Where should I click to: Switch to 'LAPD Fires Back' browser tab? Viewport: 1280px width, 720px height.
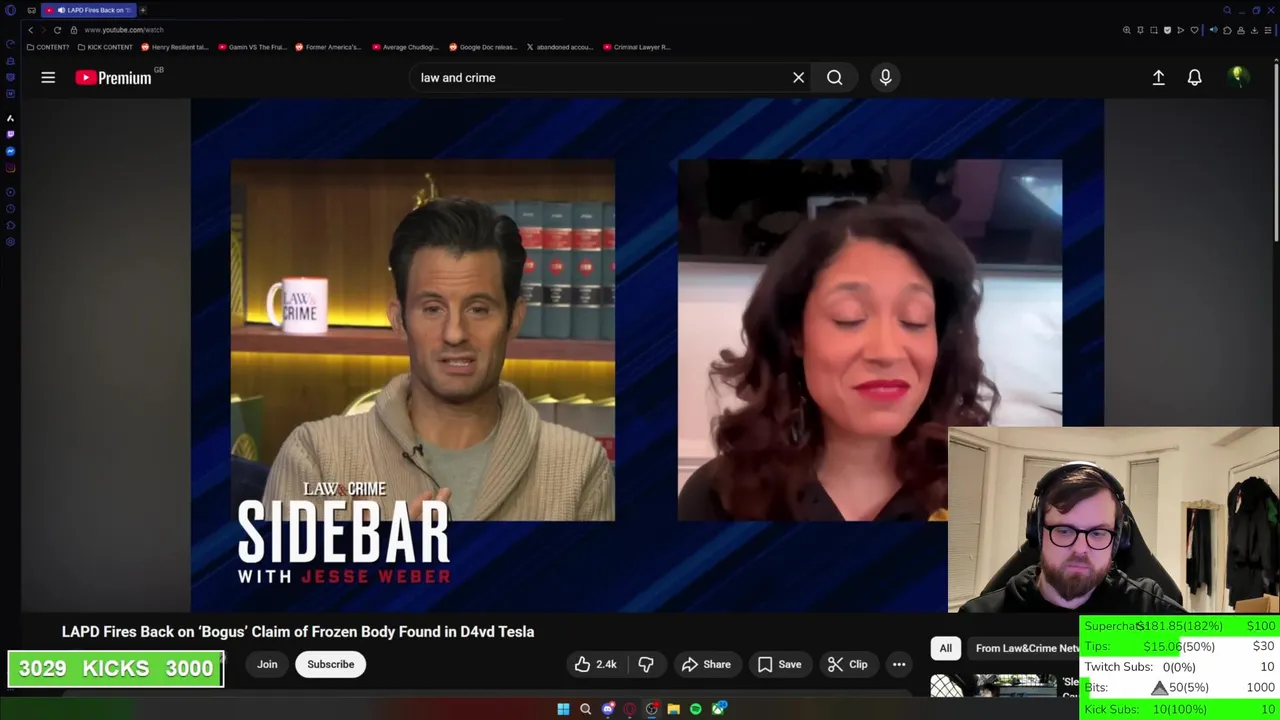(x=88, y=10)
